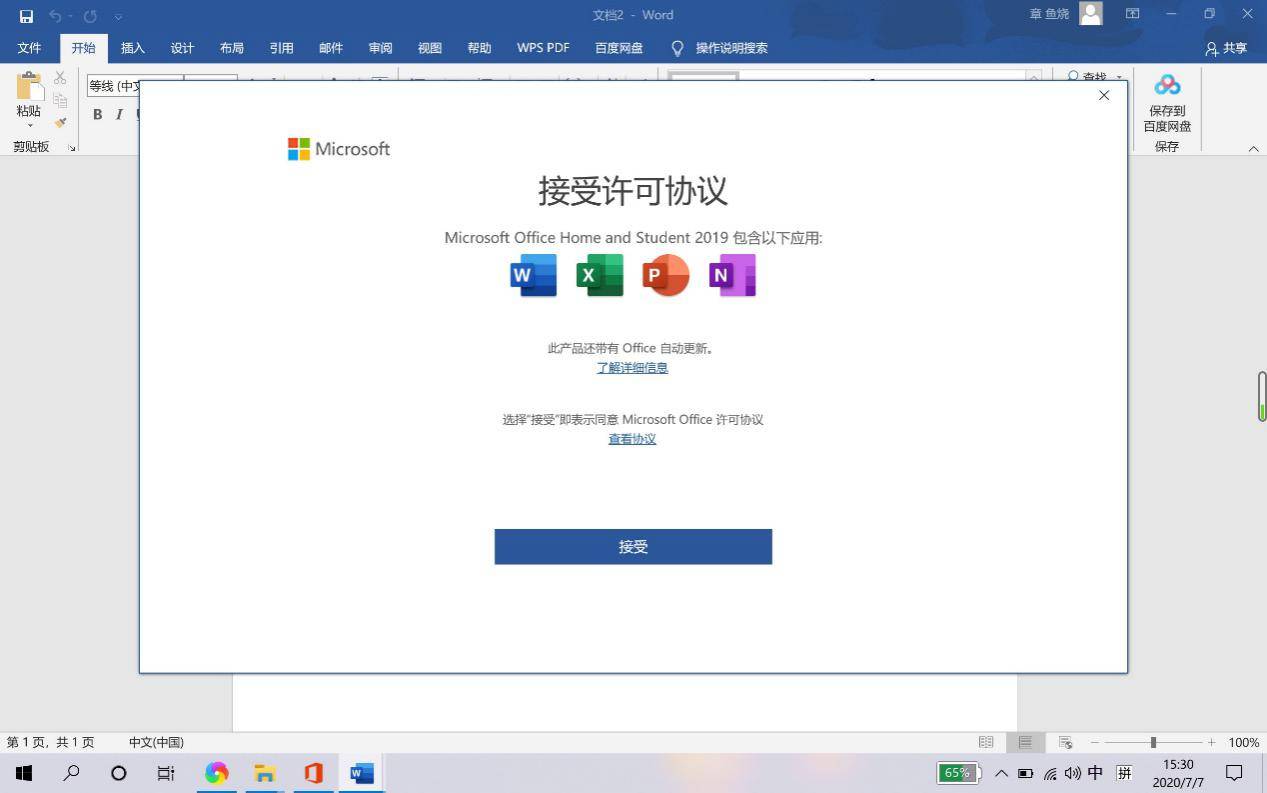Switch to the 视图 (View) tab
Screen dimensions: 1267x793
(x=430, y=48)
